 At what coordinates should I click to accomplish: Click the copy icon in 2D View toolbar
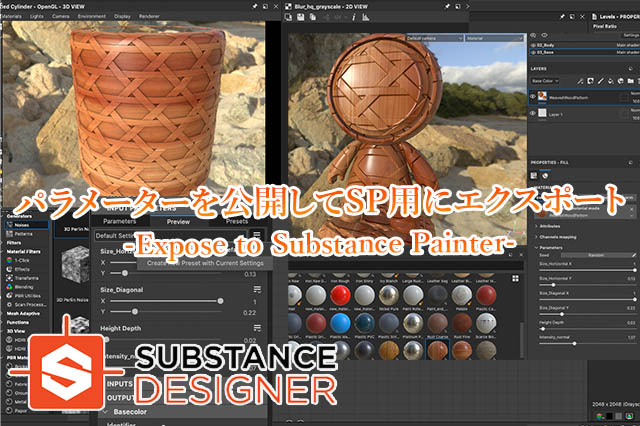313,17
